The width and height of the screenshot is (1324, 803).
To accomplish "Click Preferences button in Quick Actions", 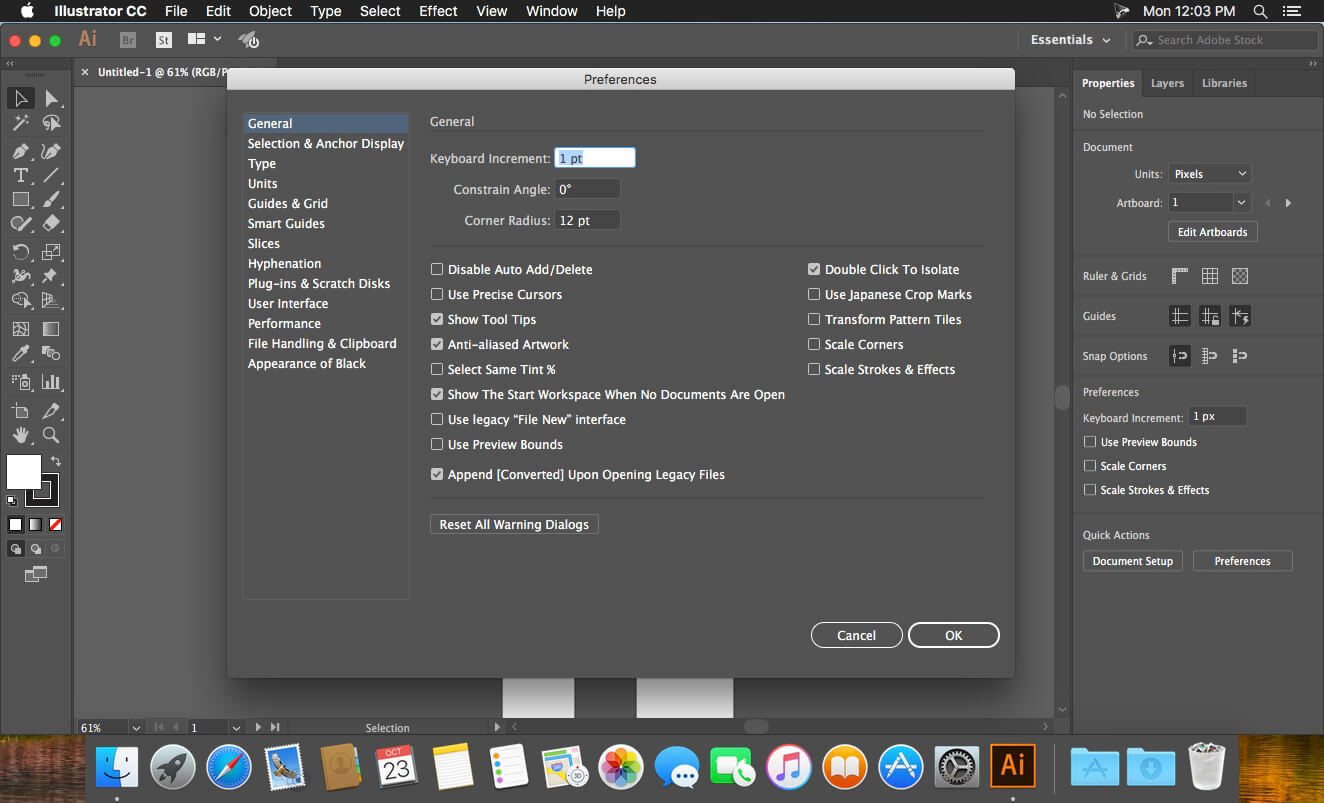I will click(1242, 561).
